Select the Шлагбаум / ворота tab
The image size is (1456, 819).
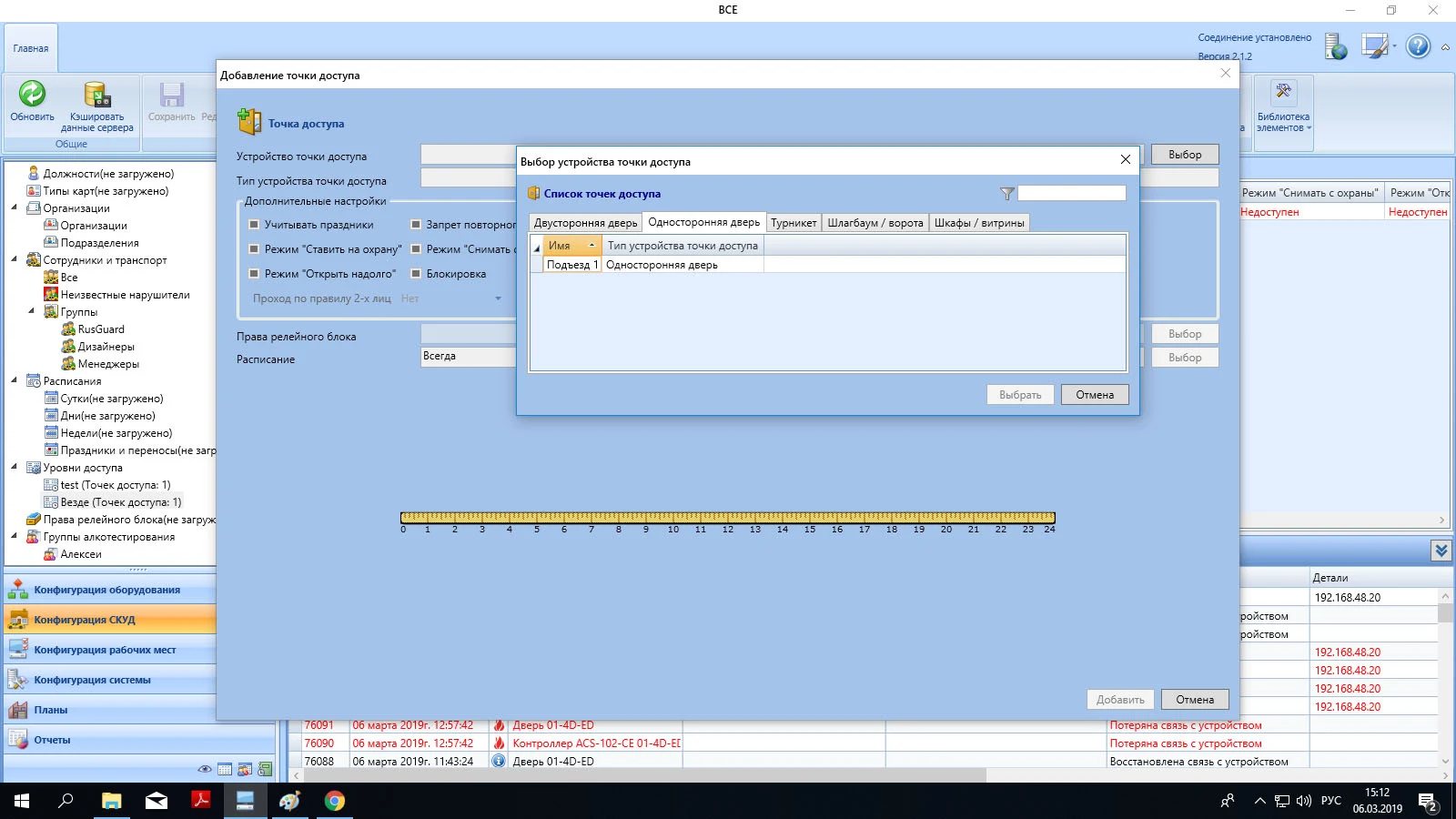[875, 223]
